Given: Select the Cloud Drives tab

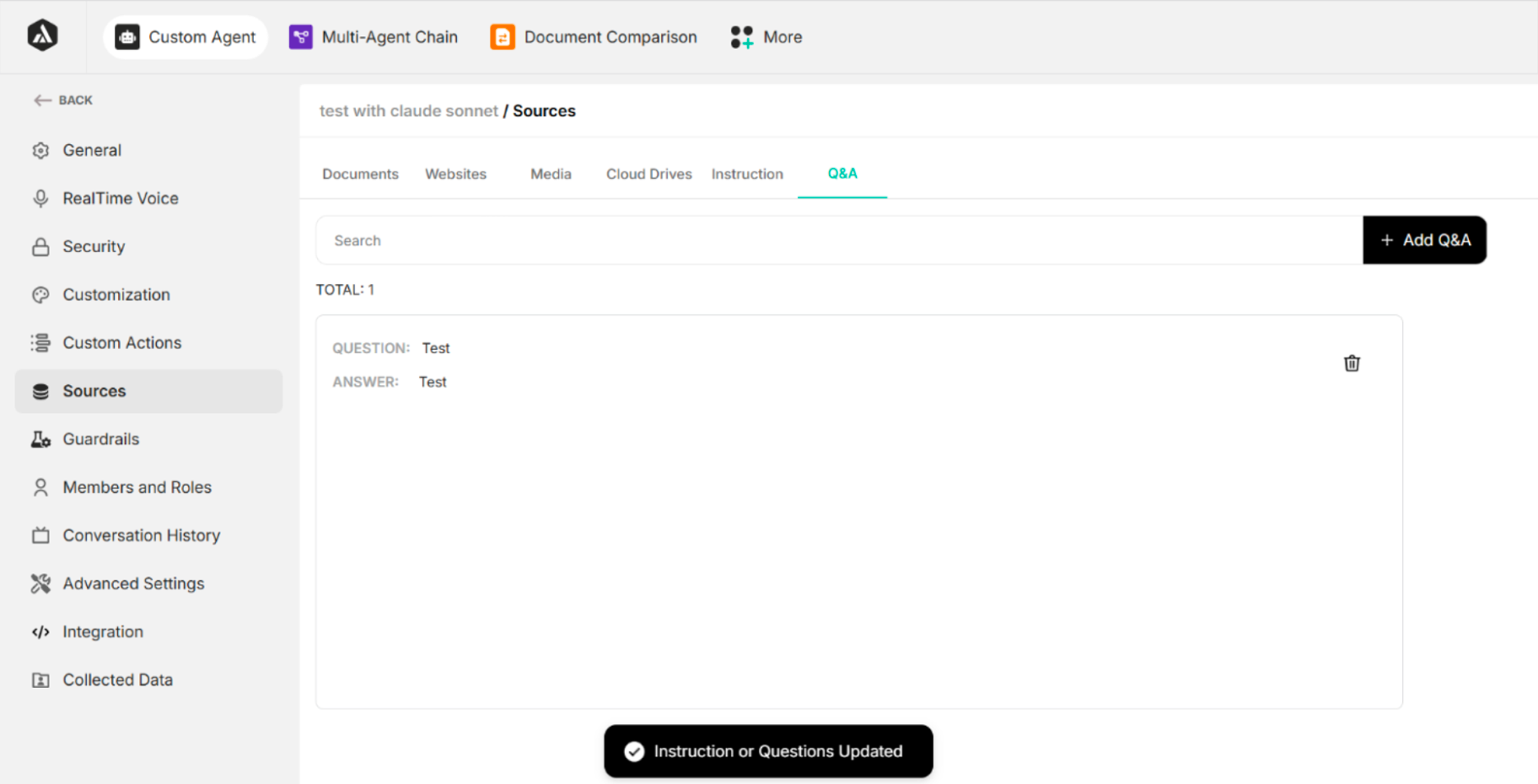Looking at the screenshot, I should (x=648, y=174).
